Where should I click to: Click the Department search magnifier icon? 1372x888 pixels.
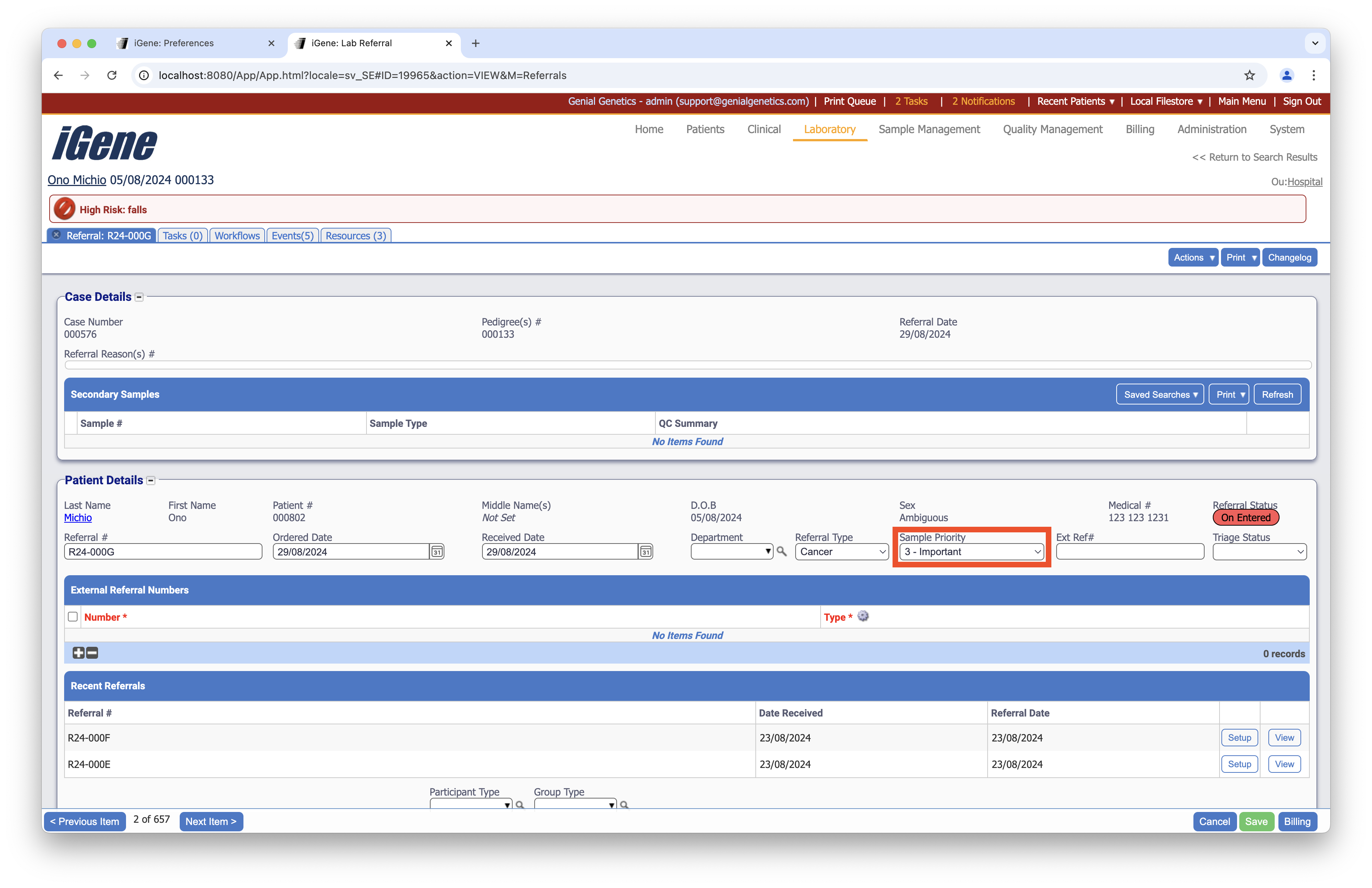[782, 551]
